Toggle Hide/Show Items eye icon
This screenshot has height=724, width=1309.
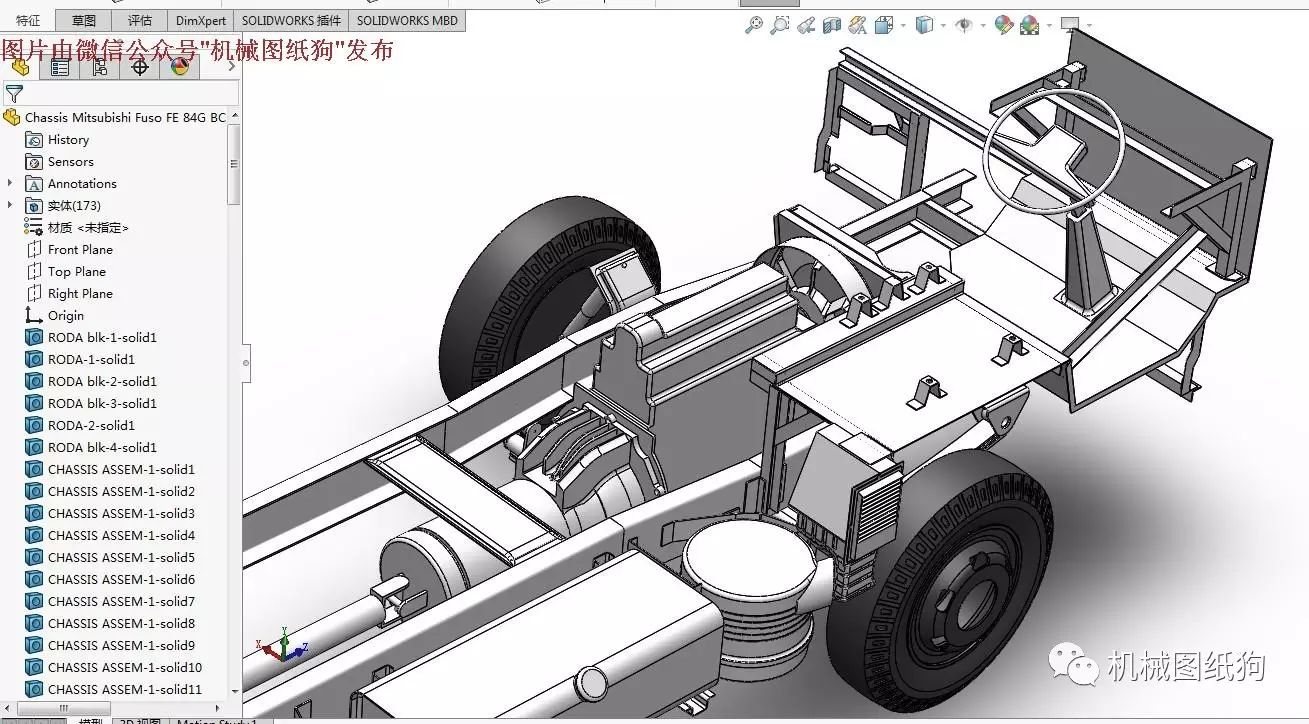(964, 26)
